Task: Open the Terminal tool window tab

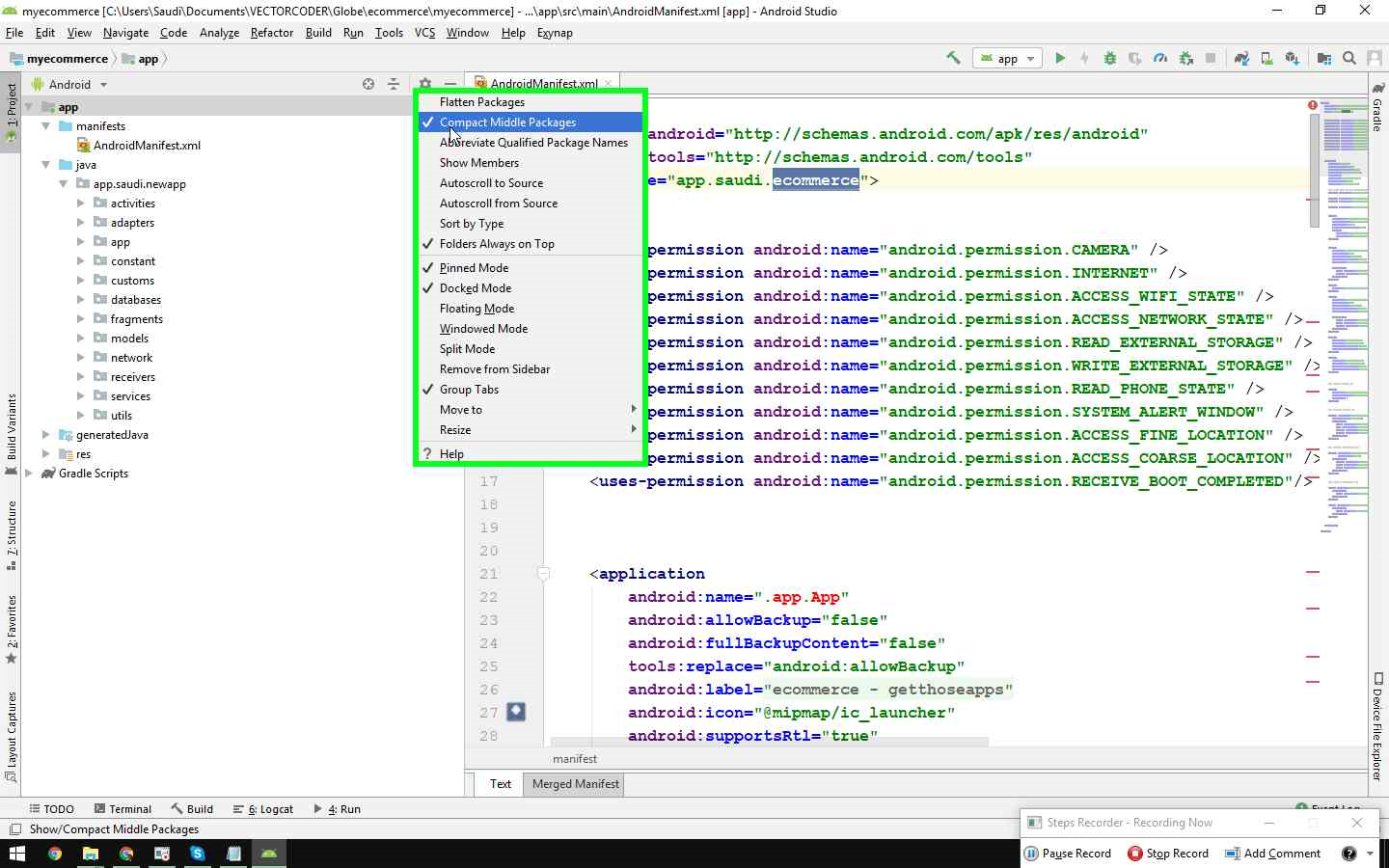Action: coord(123,809)
